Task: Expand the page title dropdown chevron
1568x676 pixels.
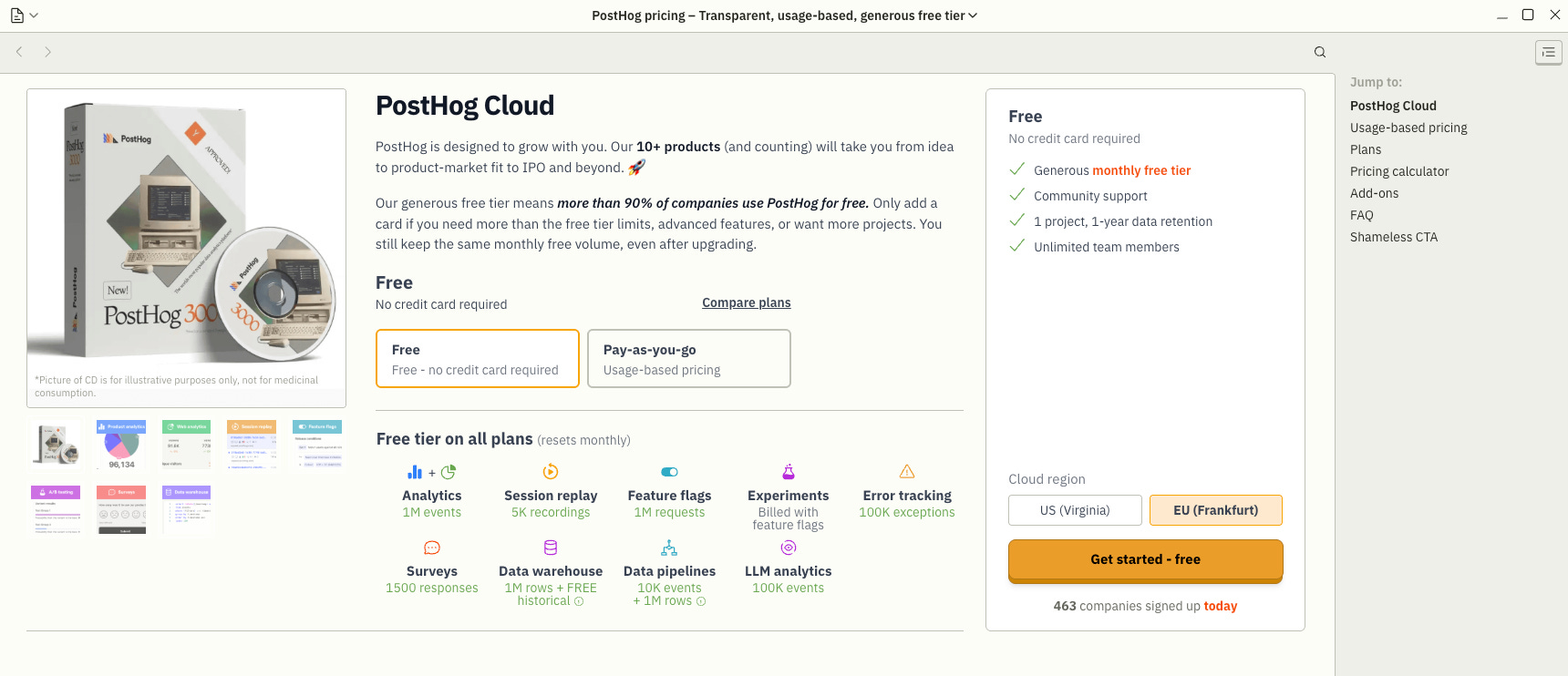Action: [973, 15]
